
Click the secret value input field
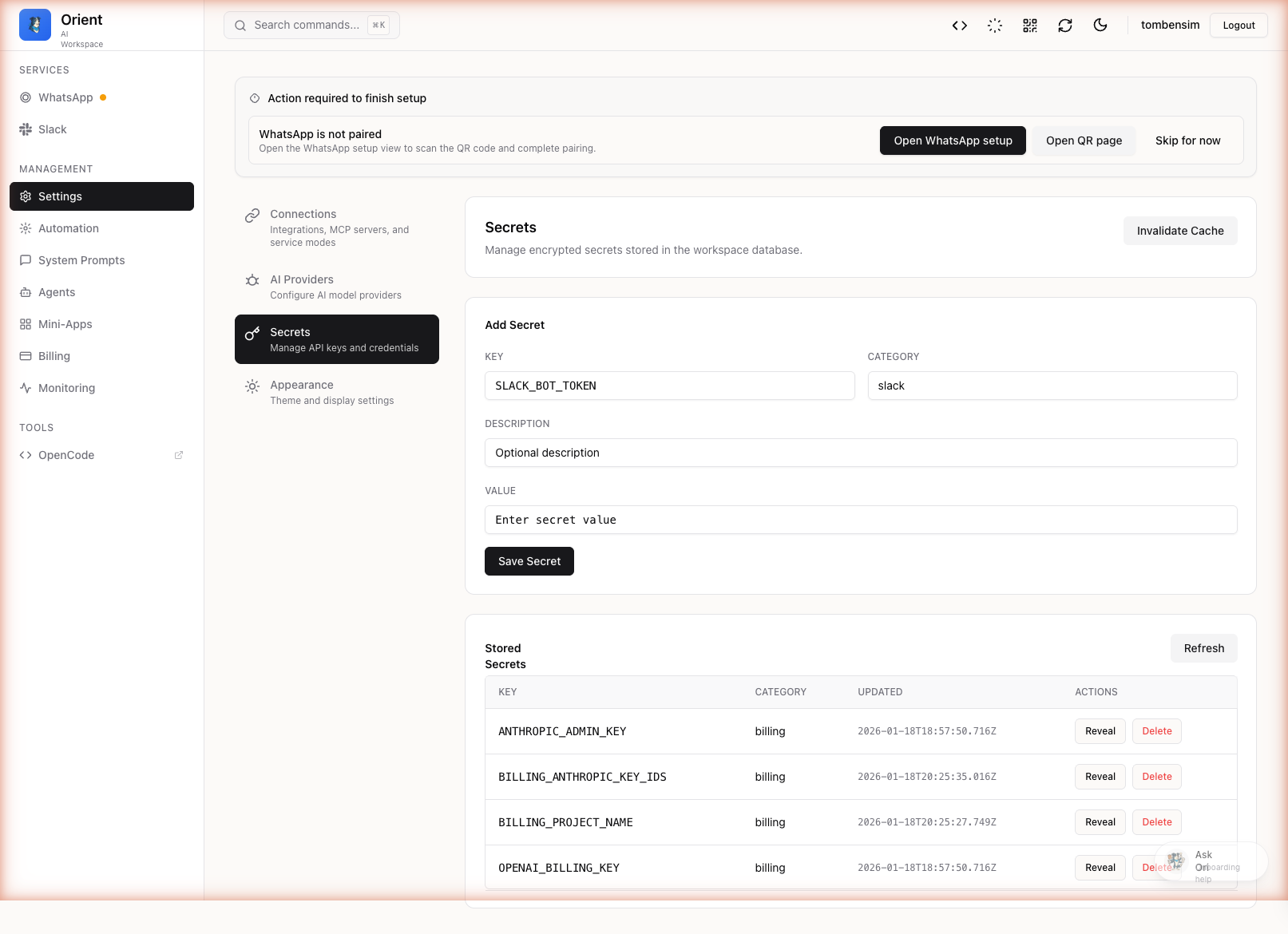[x=860, y=520]
